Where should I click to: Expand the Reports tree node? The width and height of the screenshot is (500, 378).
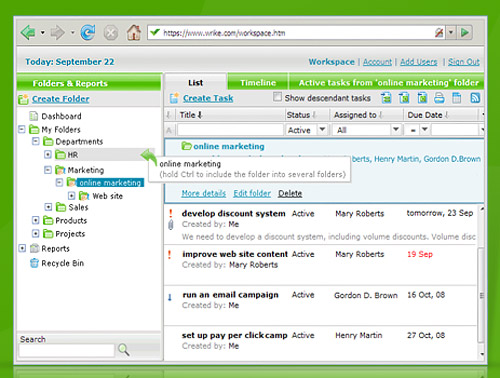22,248
